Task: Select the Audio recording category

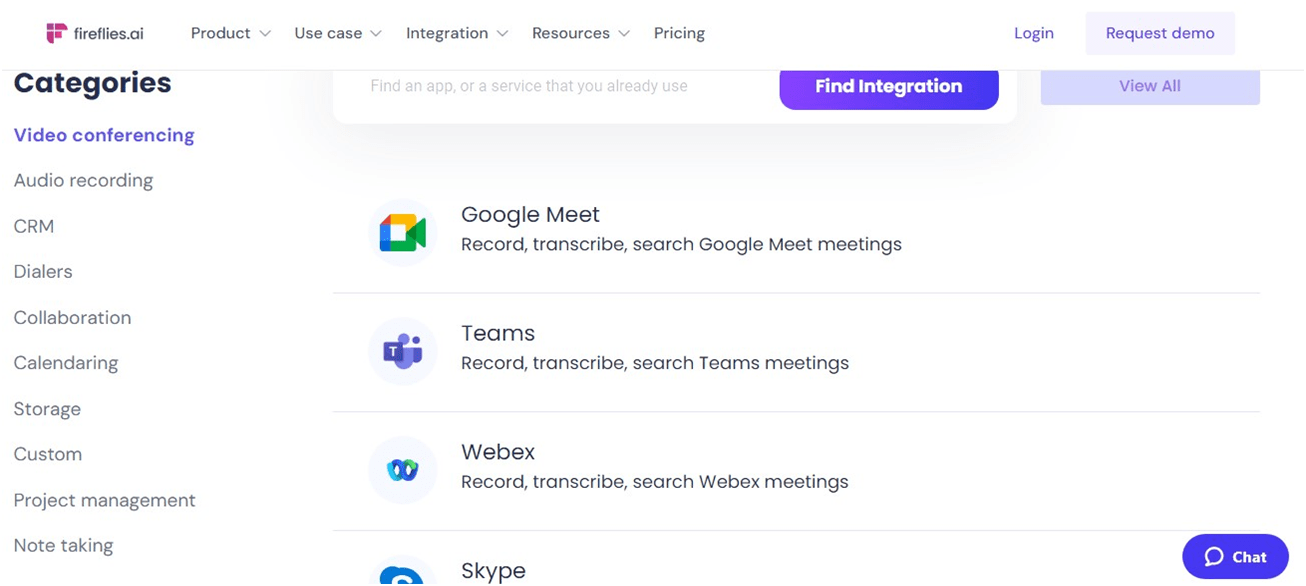Action: point(83,181)
